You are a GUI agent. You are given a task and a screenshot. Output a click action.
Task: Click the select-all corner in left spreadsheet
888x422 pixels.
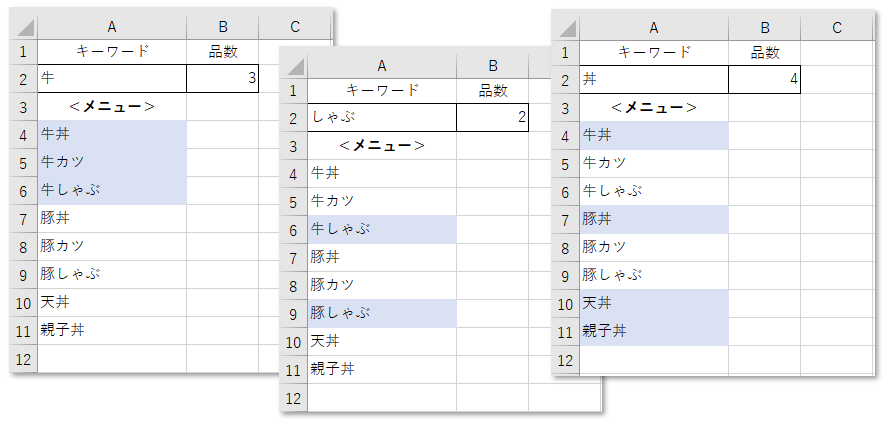tap(23, 27)
